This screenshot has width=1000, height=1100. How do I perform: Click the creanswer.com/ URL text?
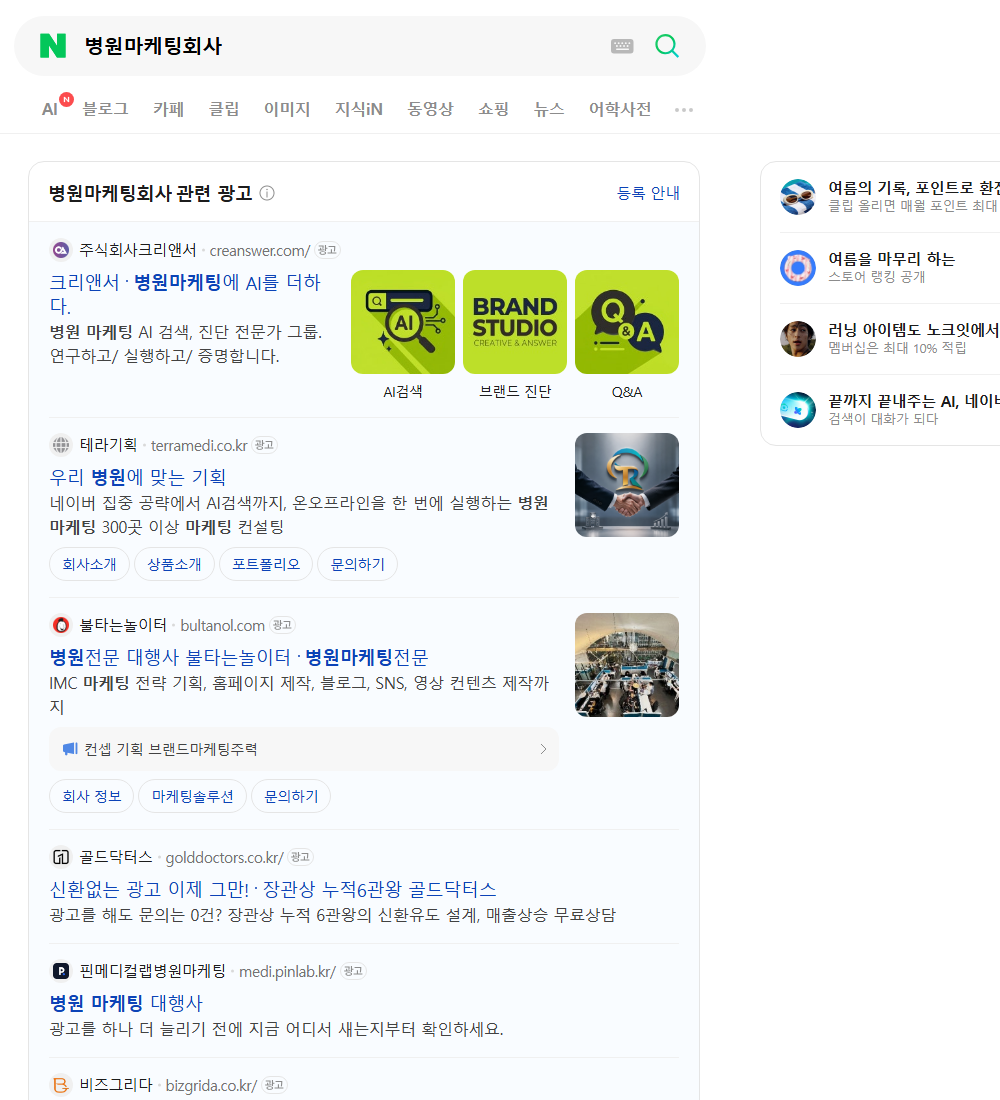click(x=260, y=250)
